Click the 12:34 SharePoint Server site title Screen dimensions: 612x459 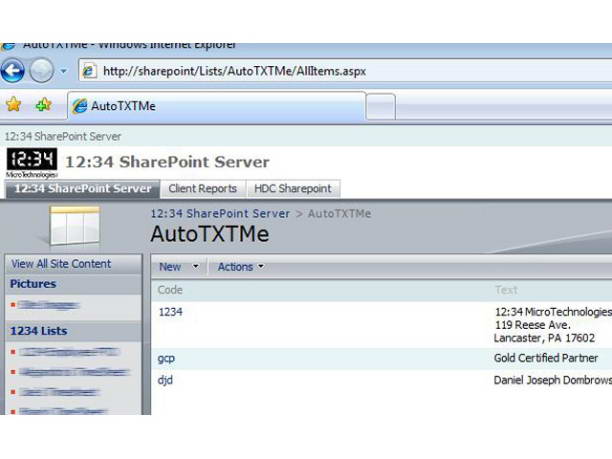click(x=167, y=162)
